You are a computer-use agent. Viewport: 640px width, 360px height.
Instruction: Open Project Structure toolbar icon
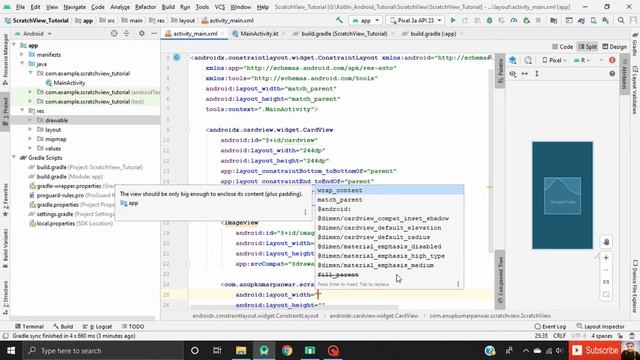click(x=553, y=20)
